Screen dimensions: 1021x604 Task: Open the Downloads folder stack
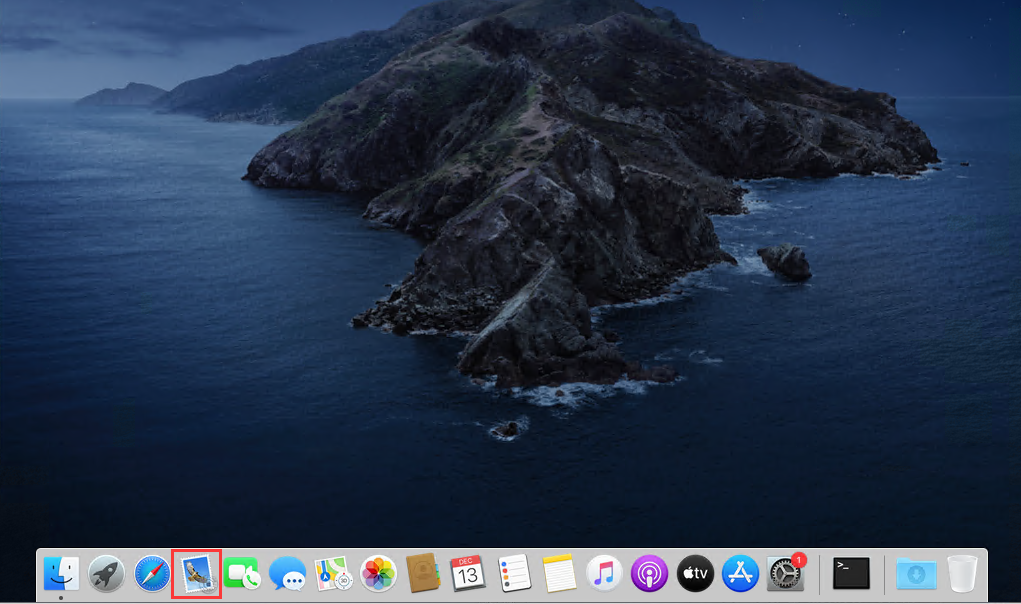pyautogui.click(x=916, y=573)
